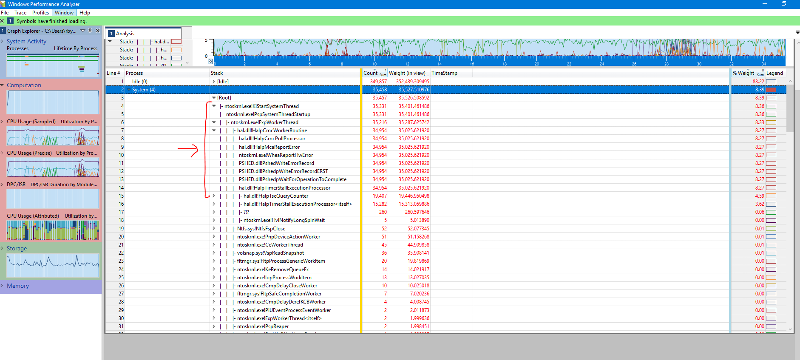This screenshot has width=800, height=360.
Task: Open the Help menu
Action: pyautogui.click(x=84, y=12)
